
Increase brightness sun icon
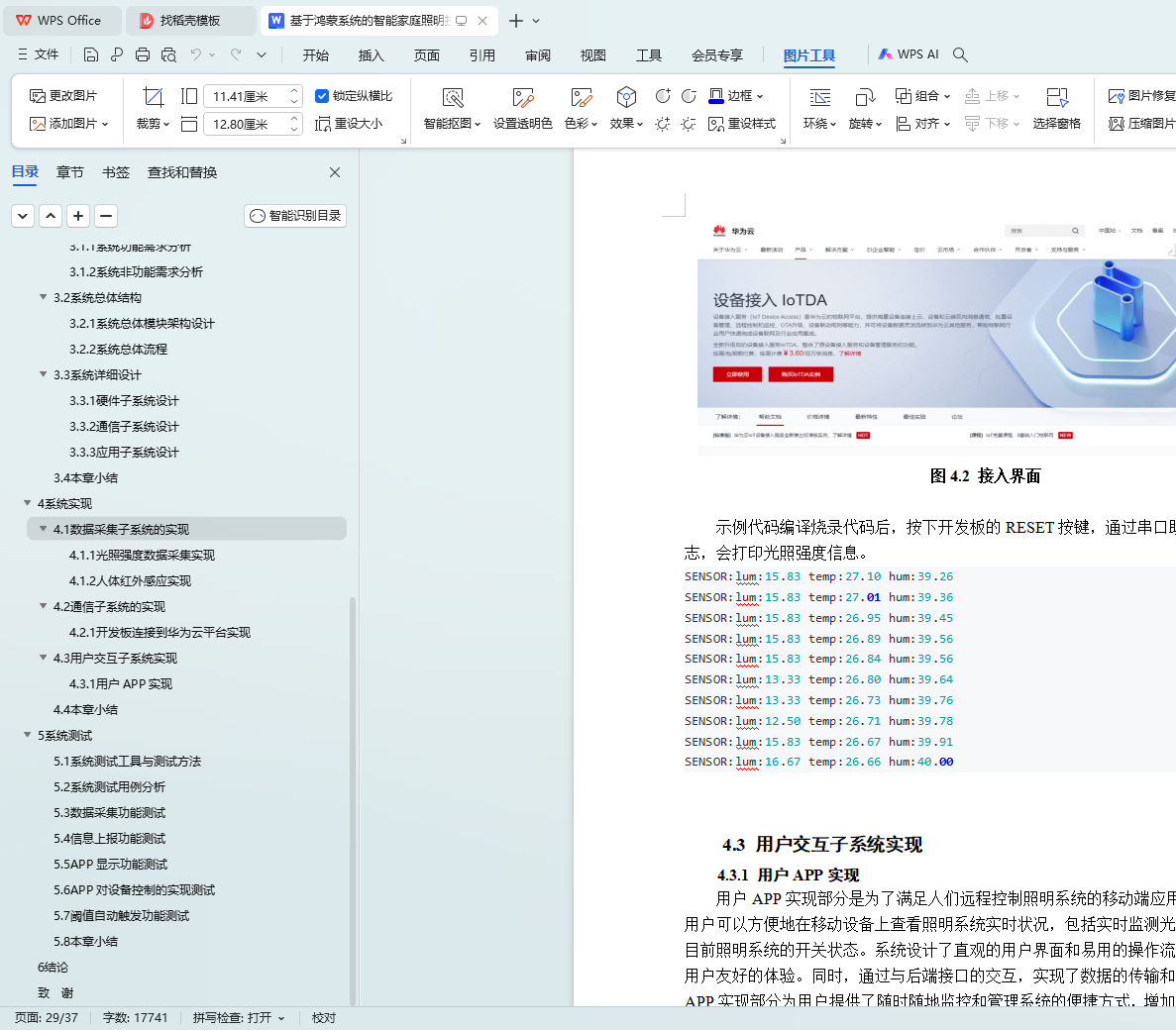[662, 124]
